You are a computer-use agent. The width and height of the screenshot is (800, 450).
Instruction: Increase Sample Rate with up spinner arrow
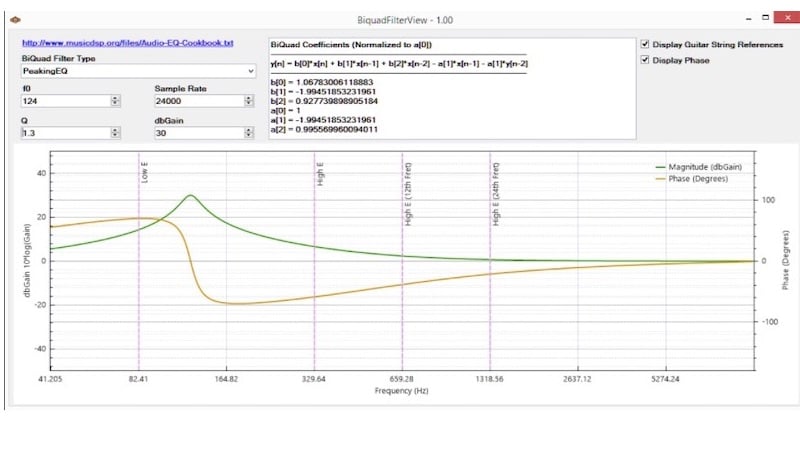[x=249, y=98]
